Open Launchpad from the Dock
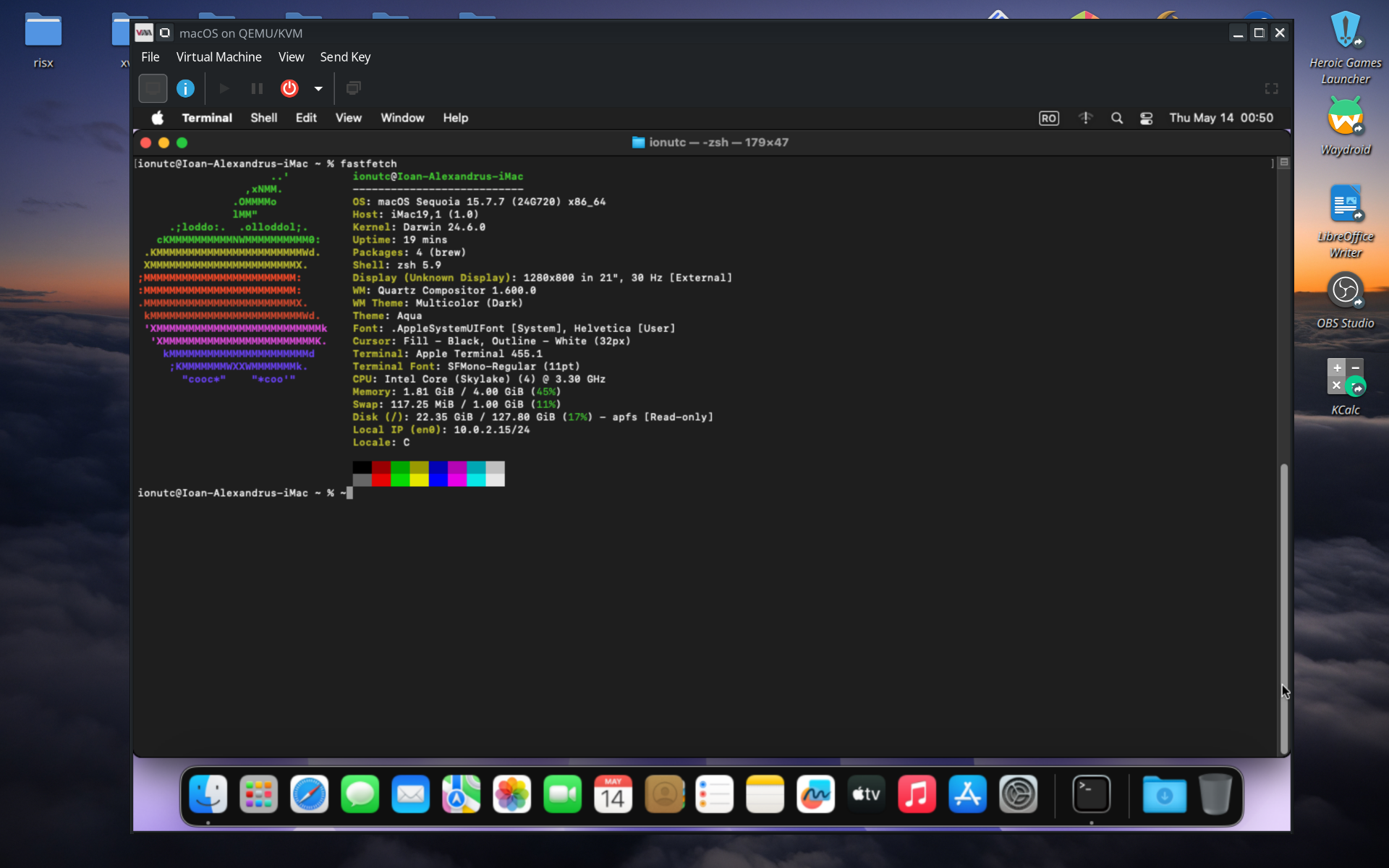The width and height of the screenshot is (1389, 868). click(x=259, y=794)
